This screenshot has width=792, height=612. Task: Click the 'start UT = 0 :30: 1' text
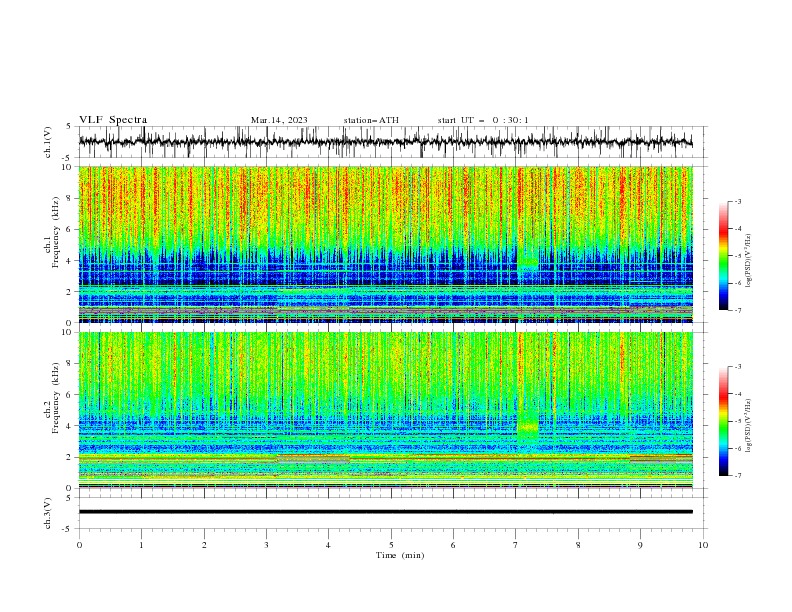click(483, 120)
